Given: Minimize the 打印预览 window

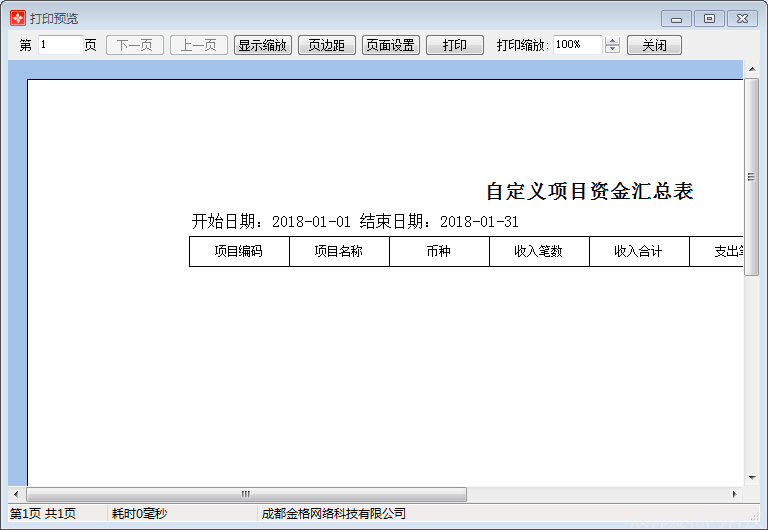Looking at the screenshot, I should tap(677, 18).
